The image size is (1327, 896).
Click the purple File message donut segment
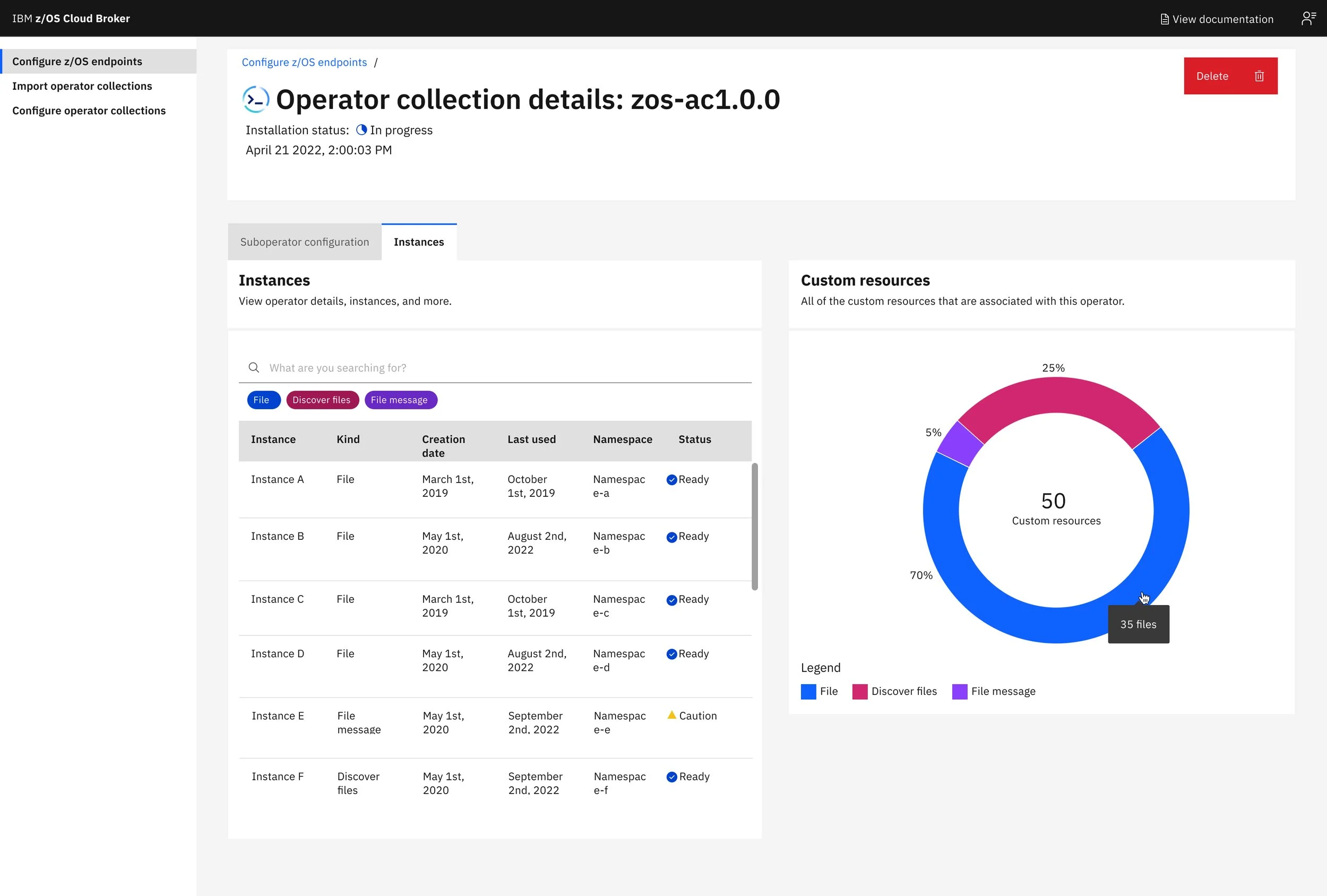pos(960,444)
